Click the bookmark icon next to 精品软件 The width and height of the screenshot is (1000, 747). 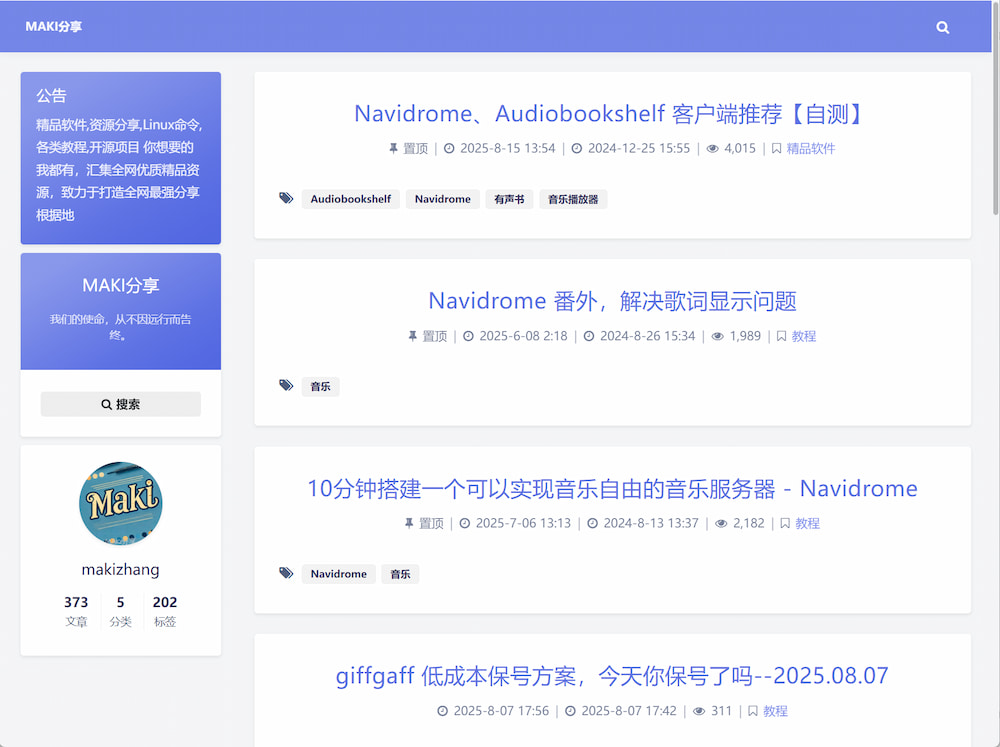pyautogui.click(x=776, y=149)
